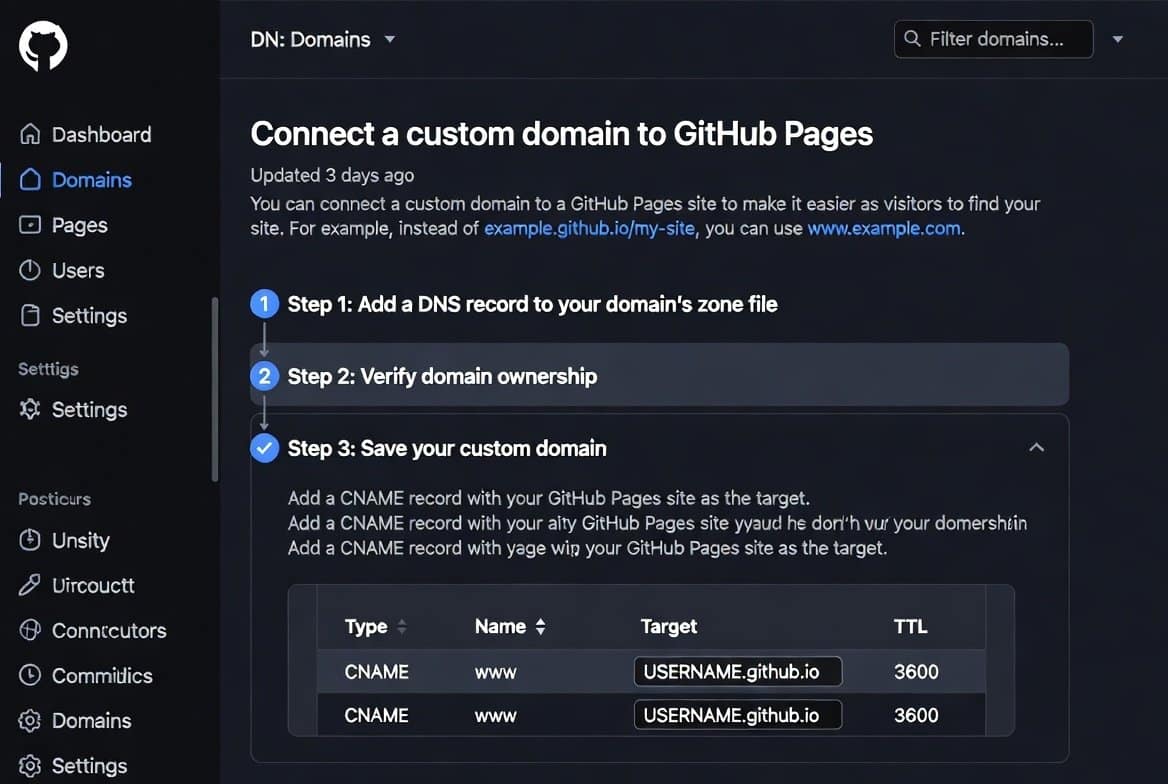
Task: Click the Users clock icon
Action: (30, 270)
